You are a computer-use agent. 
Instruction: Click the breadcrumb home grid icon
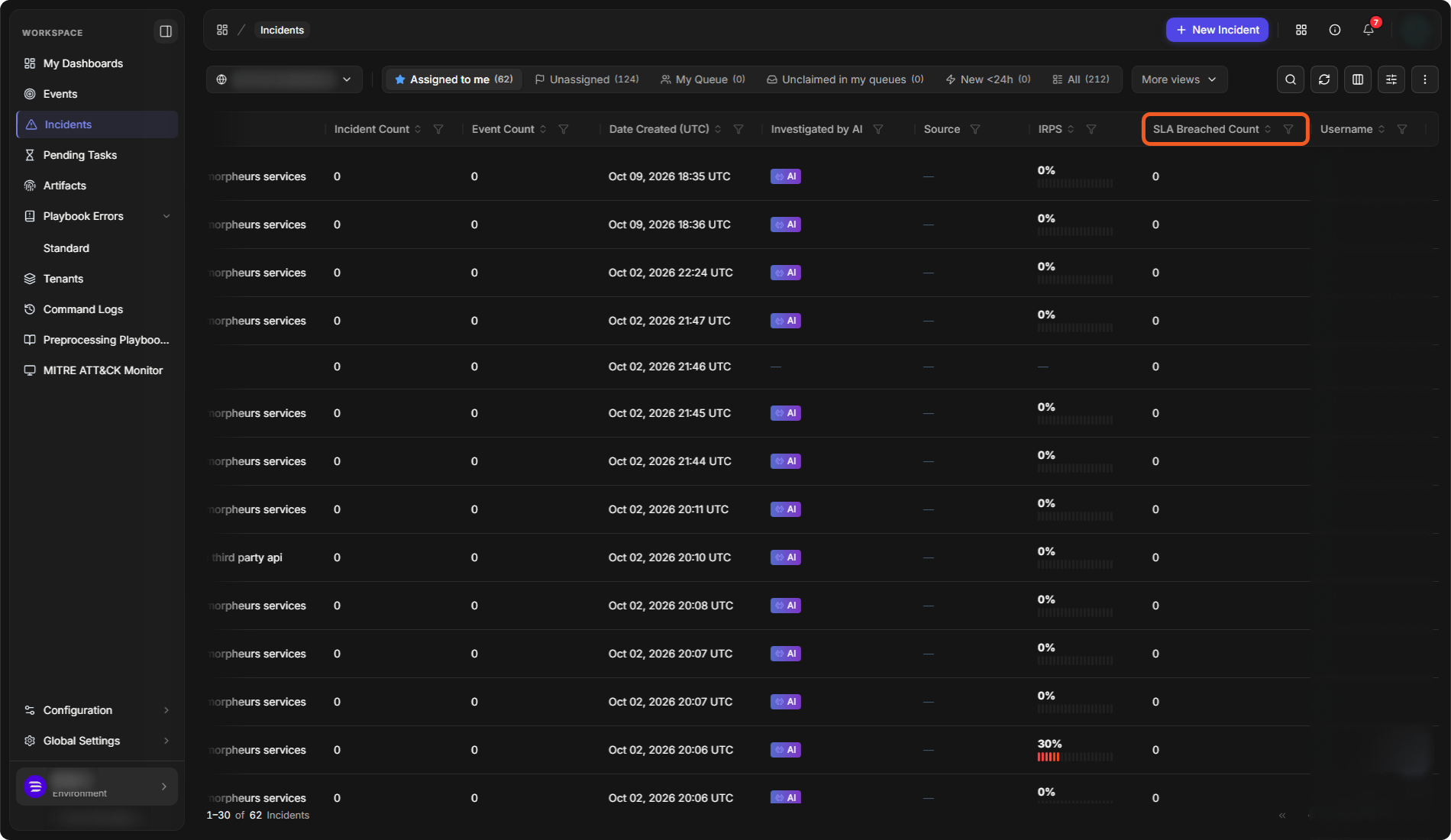click(x=222, y=30)
